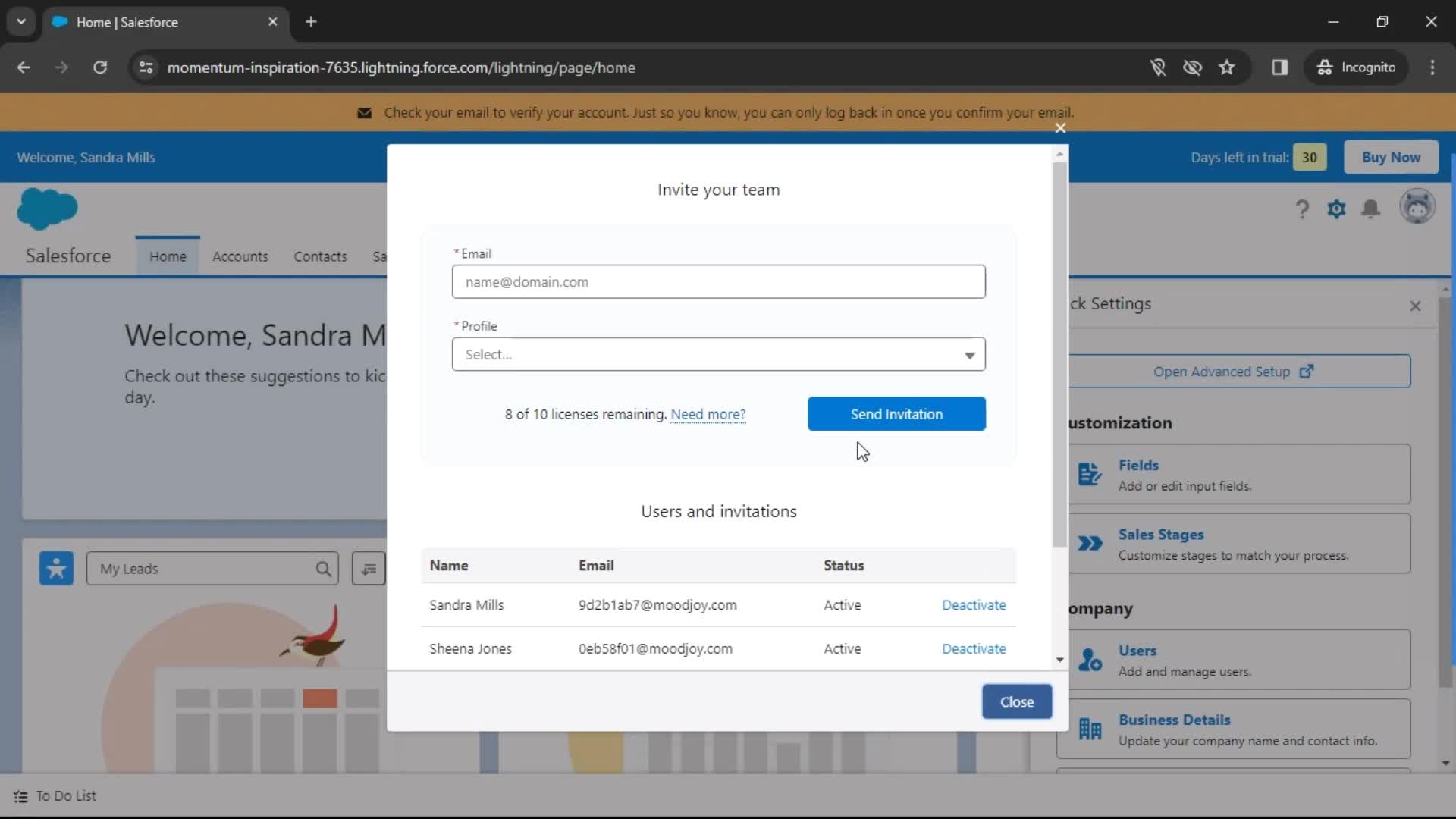Click the address bar URL
Screen dimensions: 1456x819
pyautogui.click(x=400, y=67)
